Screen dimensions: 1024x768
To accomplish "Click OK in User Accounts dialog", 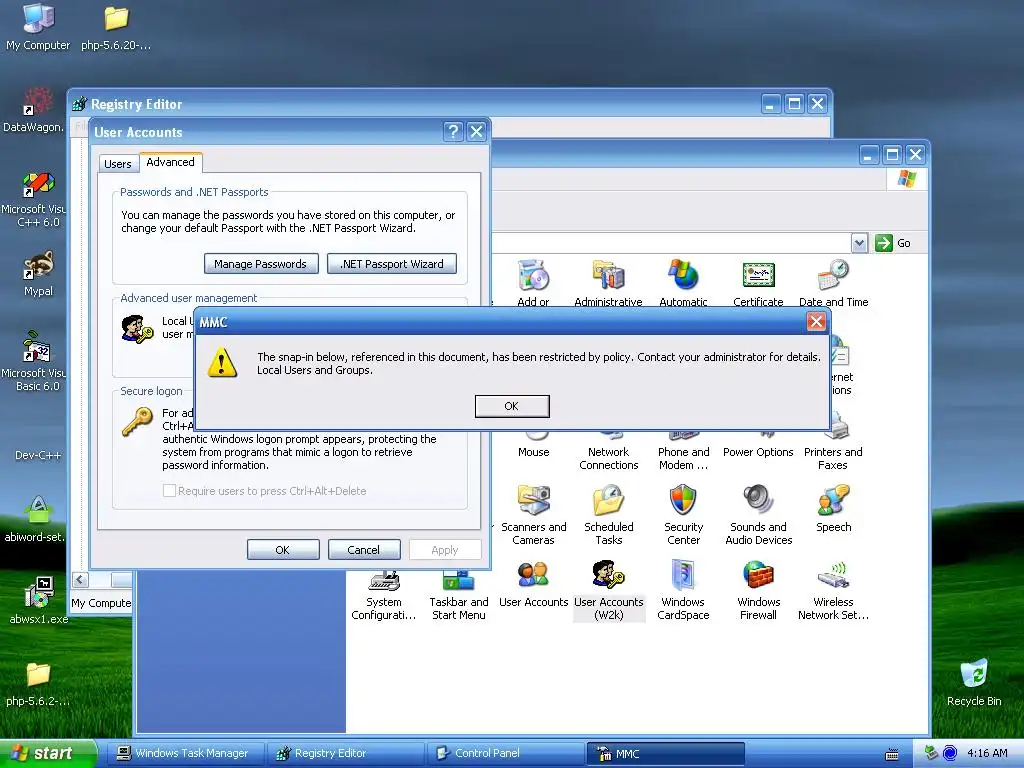I will coord(283,550).
